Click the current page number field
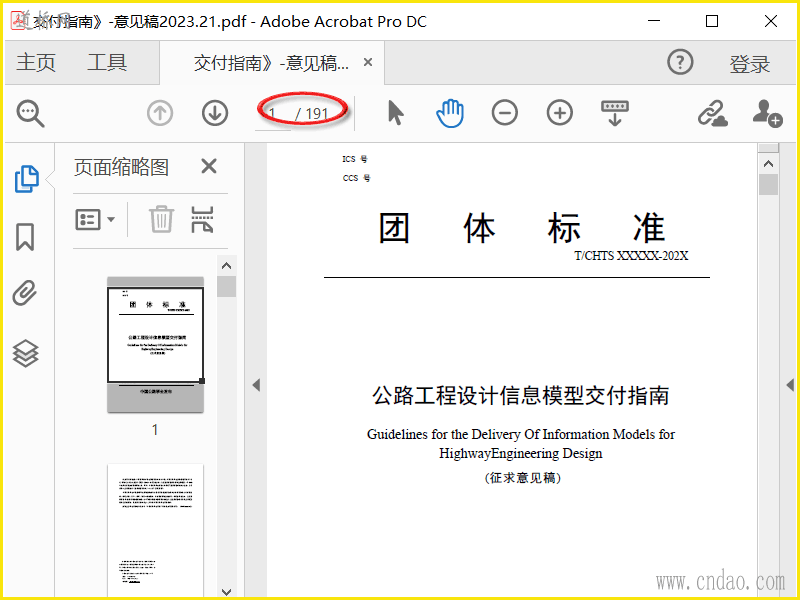This screenshot has width=800, height=600. coord(273,113)
